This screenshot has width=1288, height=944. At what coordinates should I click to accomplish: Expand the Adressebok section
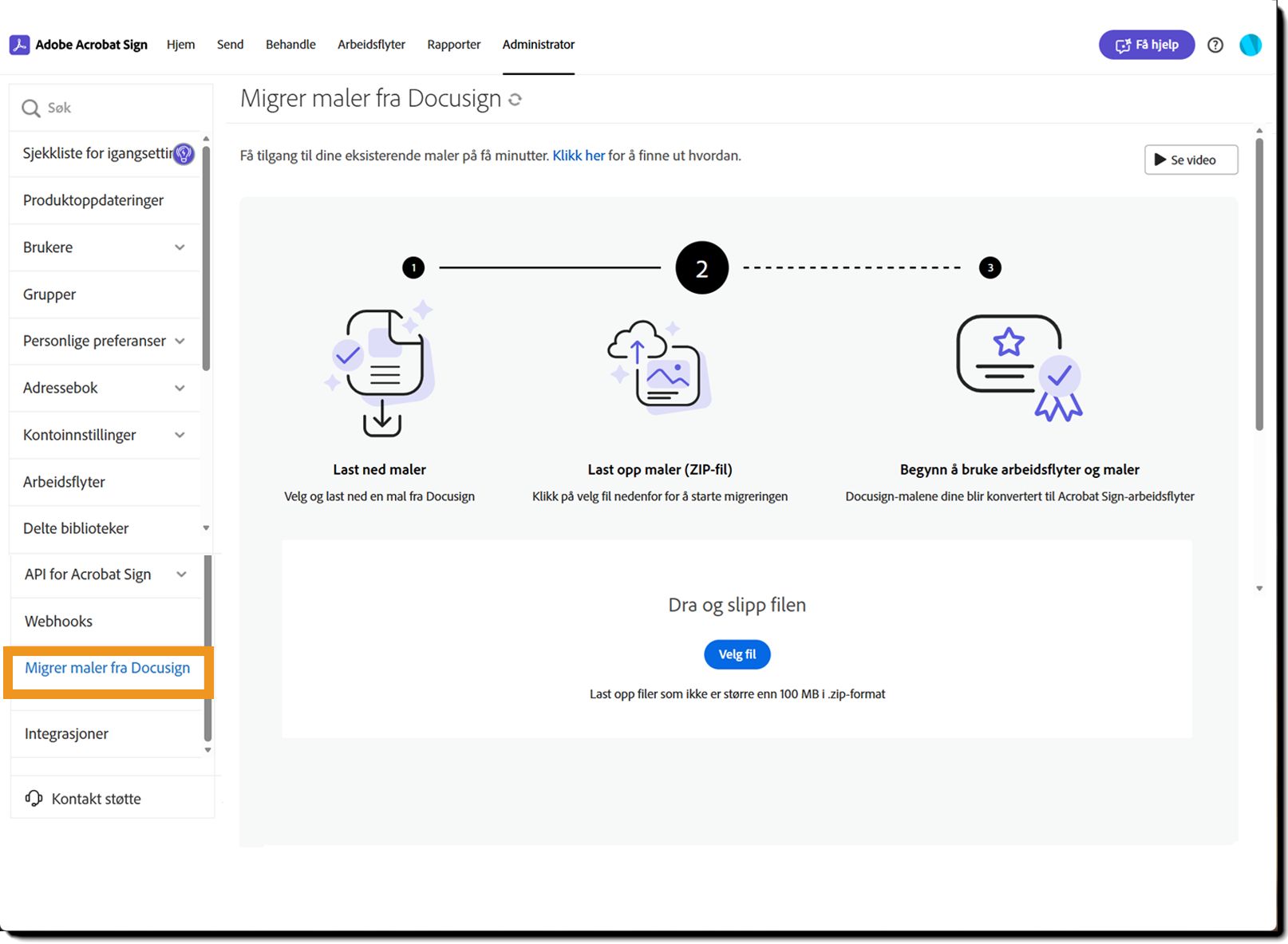(x=180, y=388)
